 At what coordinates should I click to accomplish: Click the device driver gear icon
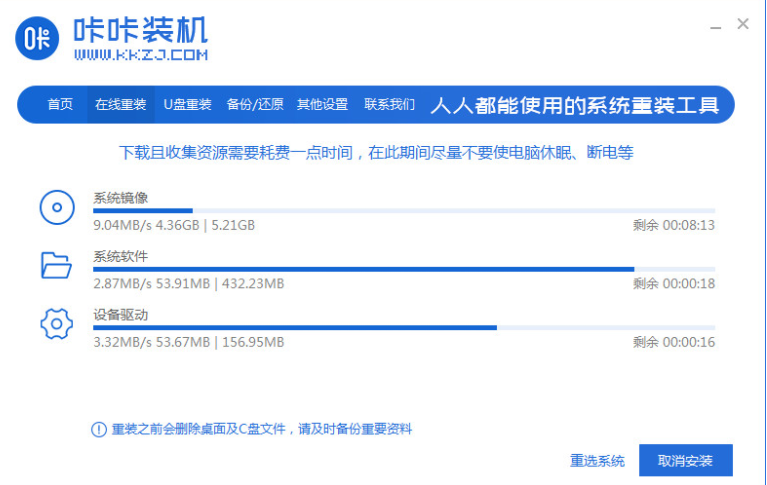(x=57, y=323)
